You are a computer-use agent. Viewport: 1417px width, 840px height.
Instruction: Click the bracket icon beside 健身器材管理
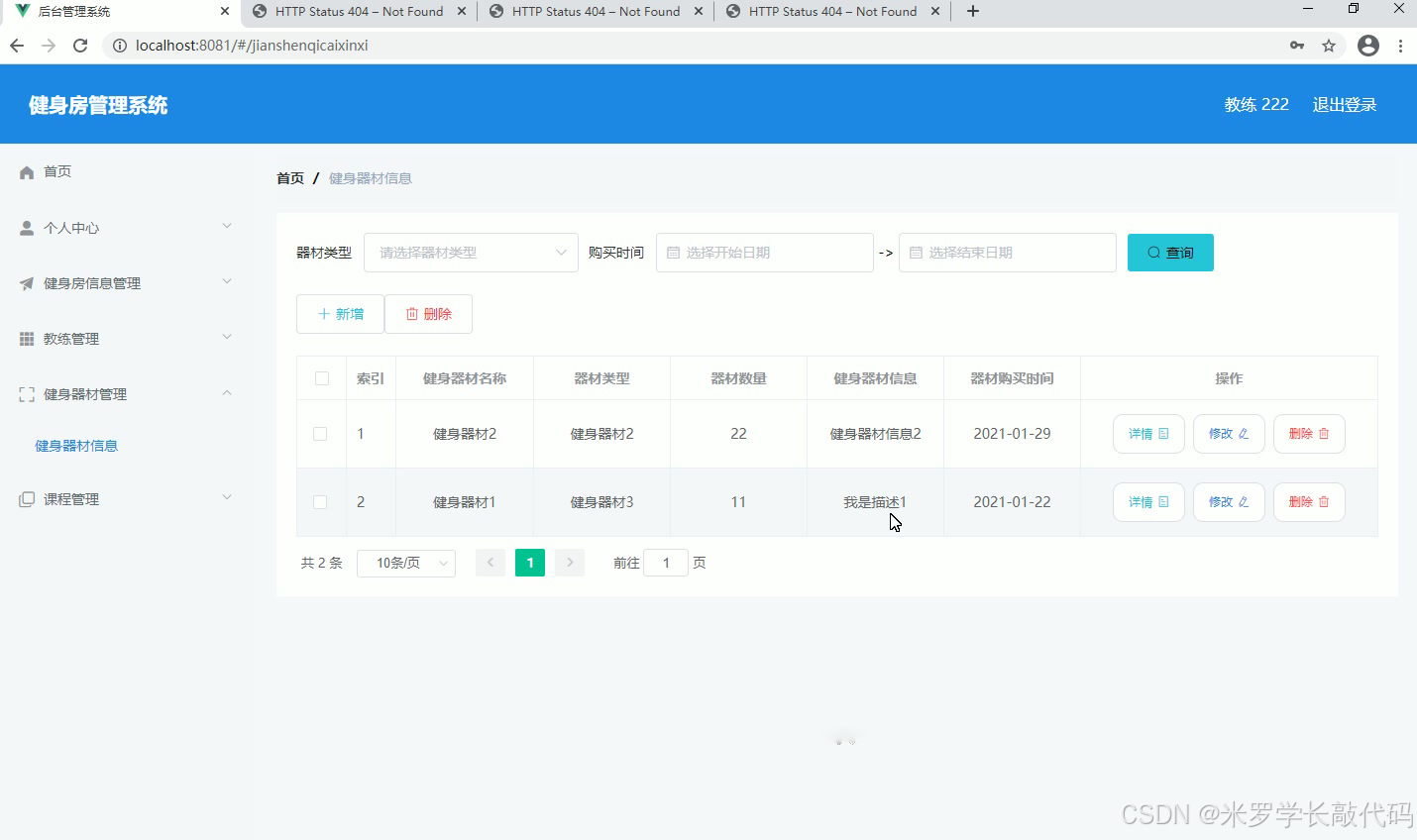[27, 394]
